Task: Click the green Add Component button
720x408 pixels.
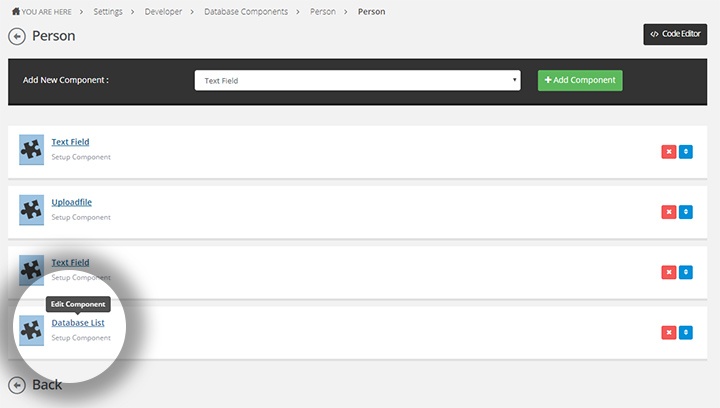Action: [580, 80]
